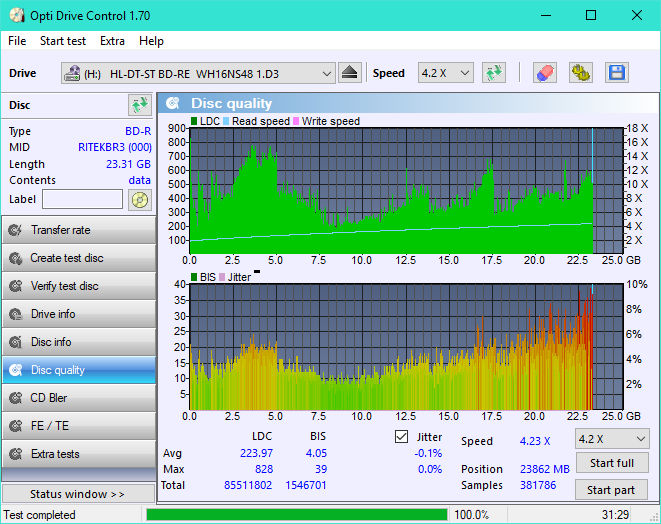Click the BIS total value 1546701
The height and width of the screenshot is (524, 661).
pyautogui.click(x=306, y=485)
